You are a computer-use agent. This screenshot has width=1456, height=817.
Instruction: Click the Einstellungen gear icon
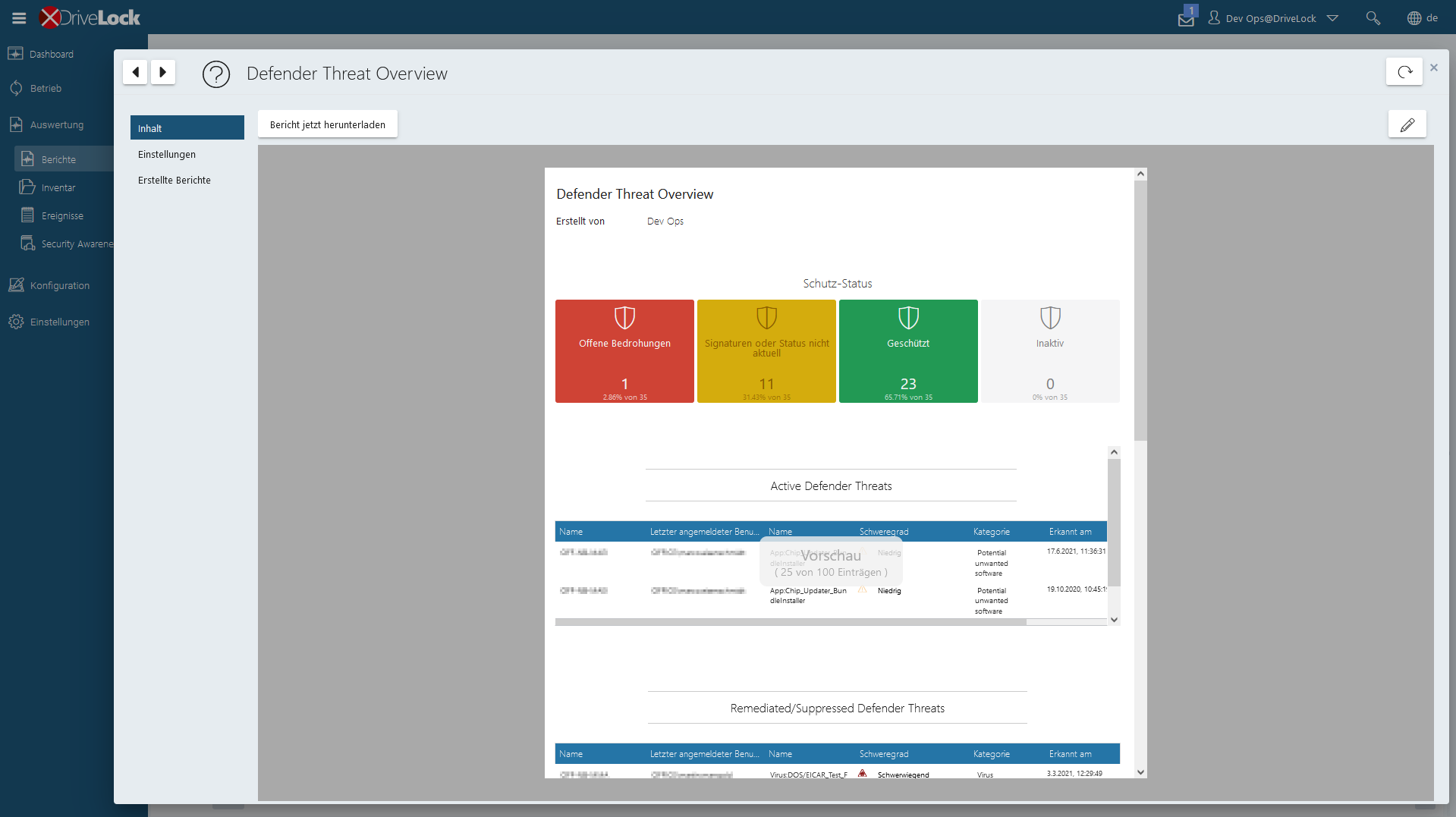16,322
